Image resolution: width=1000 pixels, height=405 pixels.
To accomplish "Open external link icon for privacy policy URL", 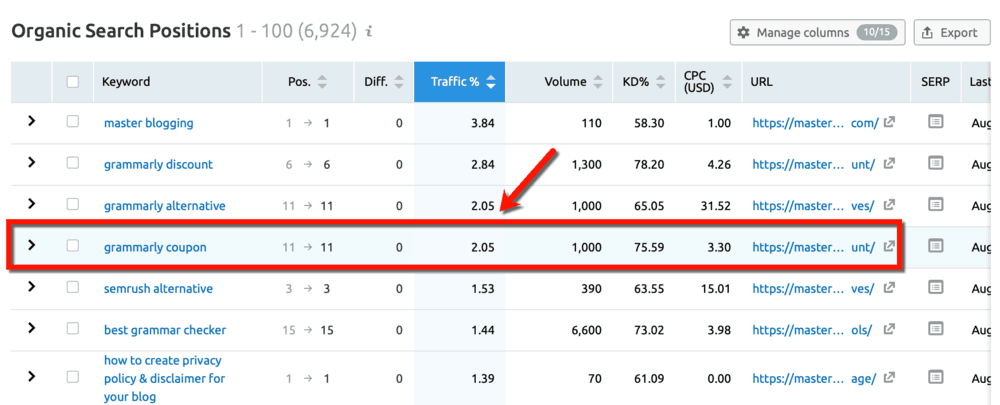I will (889, 378).
